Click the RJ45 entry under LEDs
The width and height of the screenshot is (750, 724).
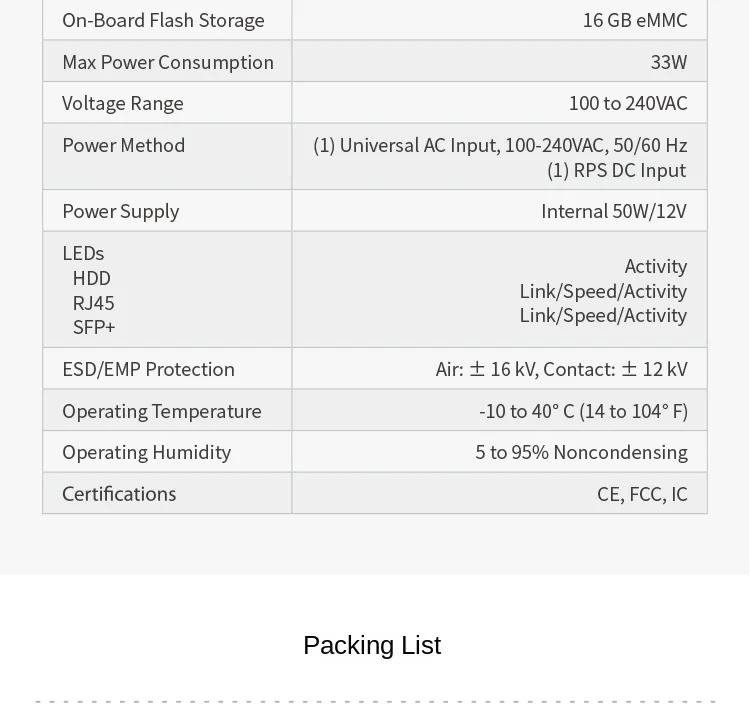(x=94, y=302)
